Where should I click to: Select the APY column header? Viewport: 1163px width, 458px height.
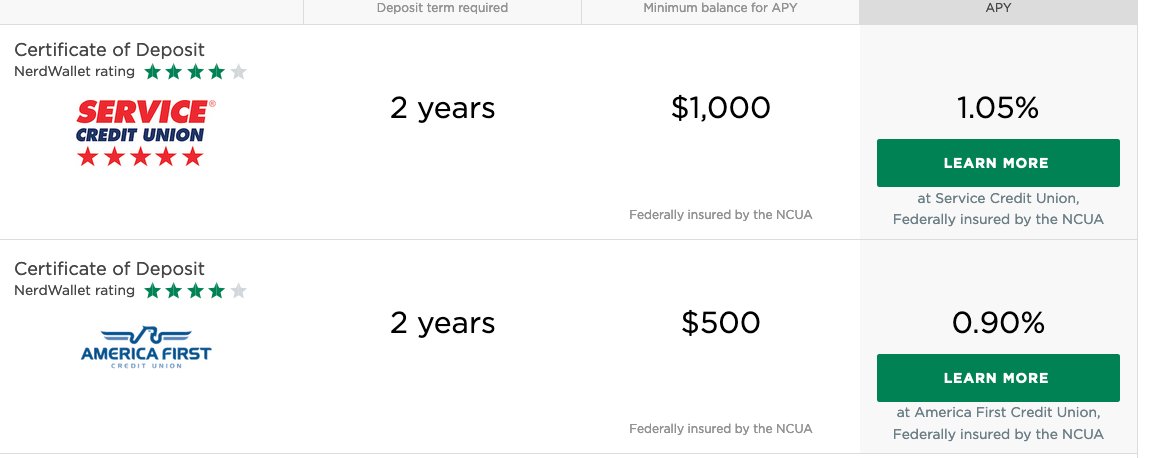click(x=997, y=8)
